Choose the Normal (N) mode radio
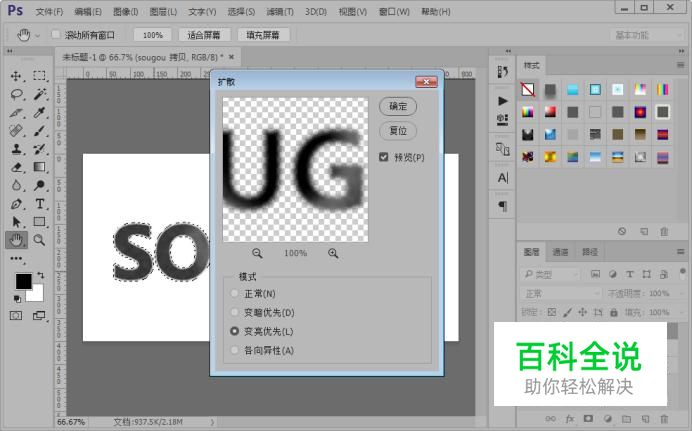 234,293
